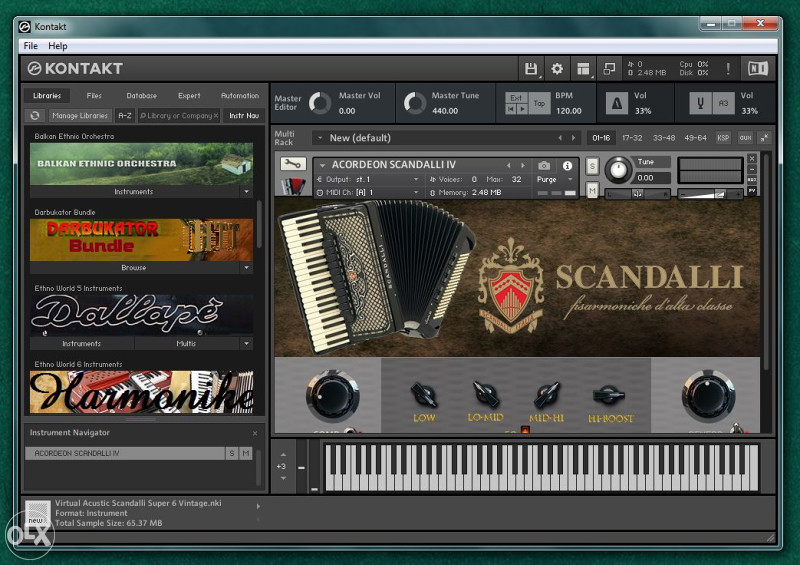Click the Kontakt logo in header
Screen dimensions: 800x565
point(75,68)
